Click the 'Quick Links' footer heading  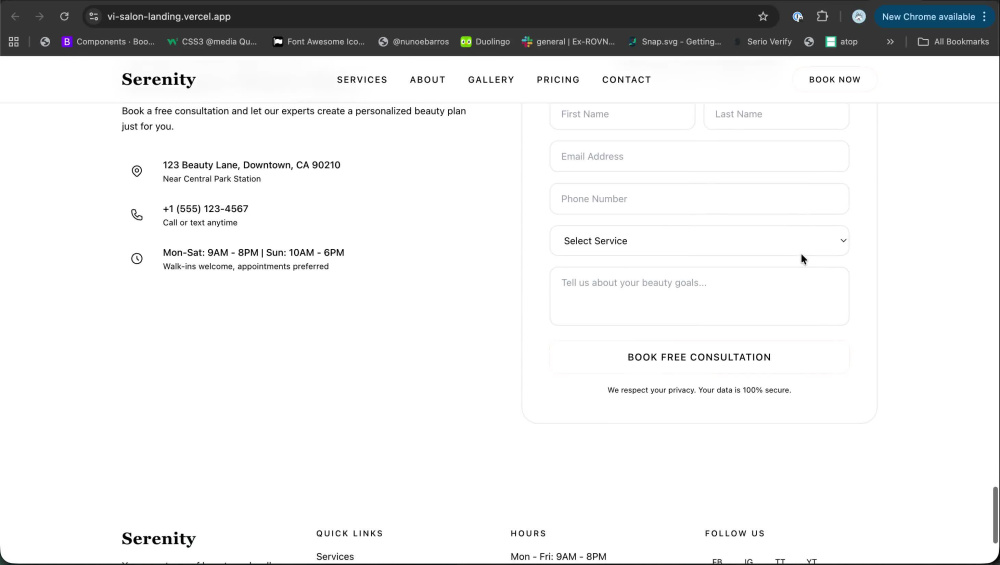coord(349,534)
